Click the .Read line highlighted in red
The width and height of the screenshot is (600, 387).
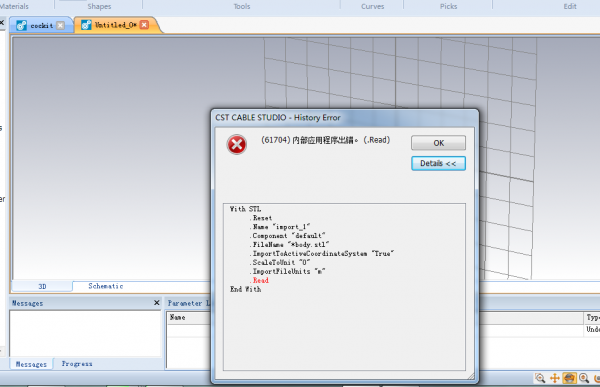point(259,281)
